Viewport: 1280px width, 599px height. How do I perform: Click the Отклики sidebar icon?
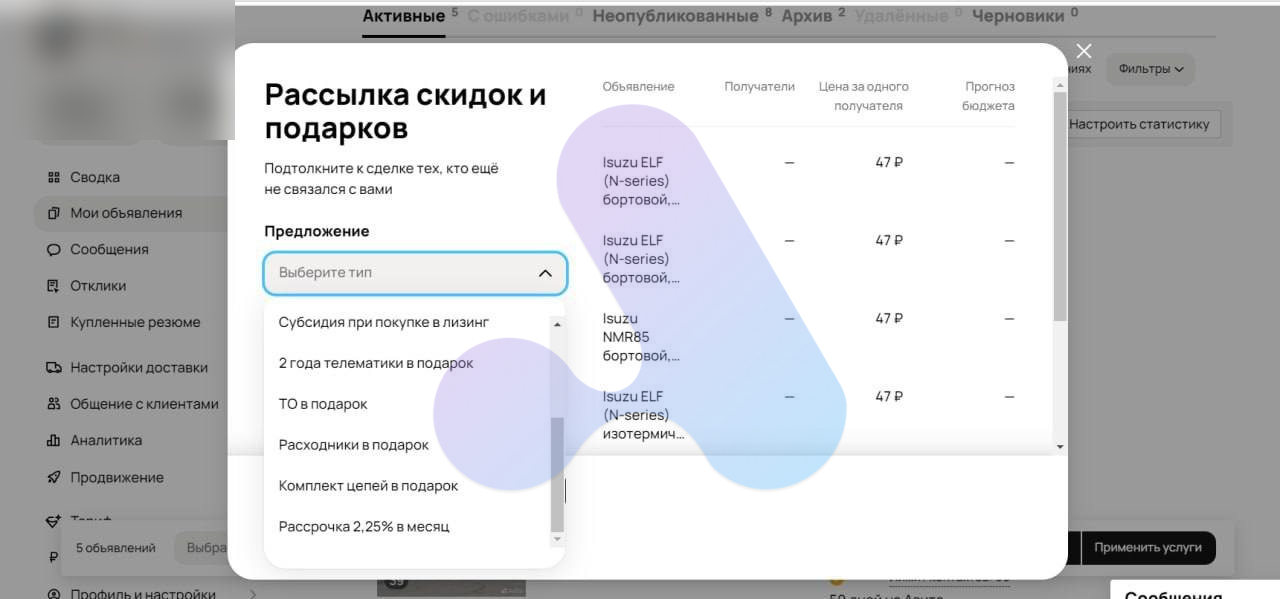click(x=54, y=286)
